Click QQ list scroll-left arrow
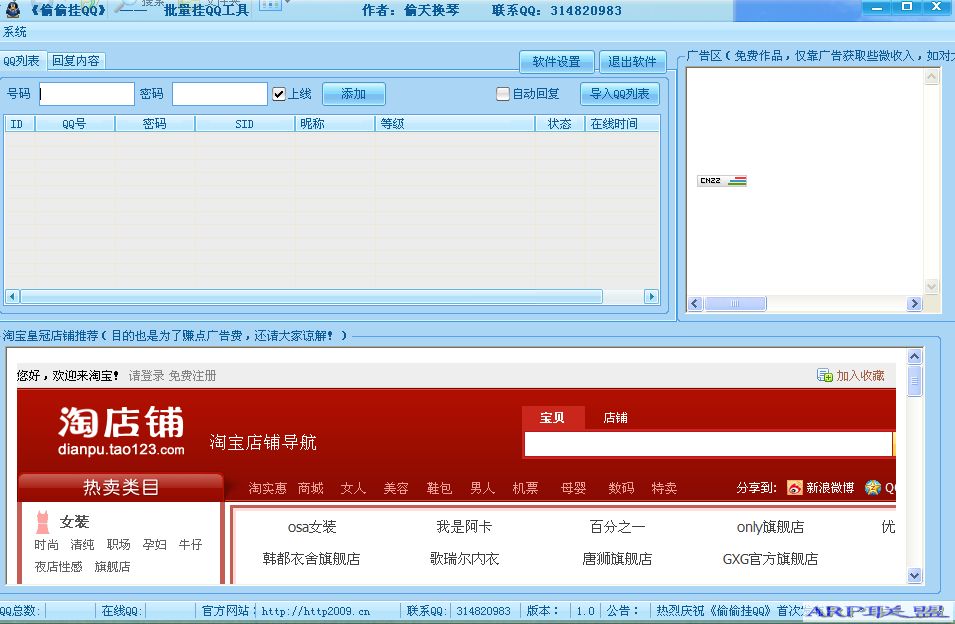Viewport: 955px width, 624px height. 12,296
